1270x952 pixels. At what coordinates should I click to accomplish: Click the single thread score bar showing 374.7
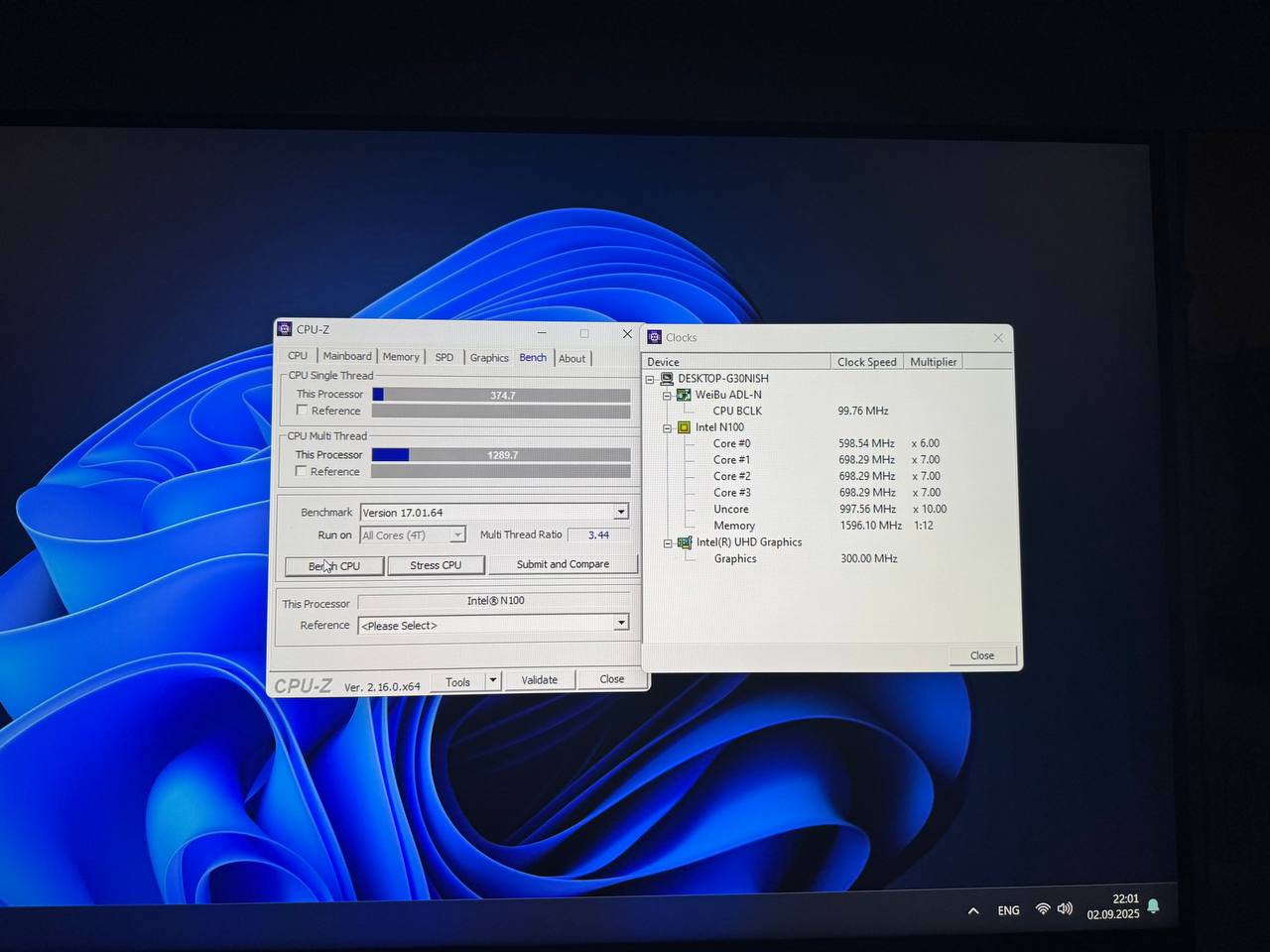pos(501,395)
